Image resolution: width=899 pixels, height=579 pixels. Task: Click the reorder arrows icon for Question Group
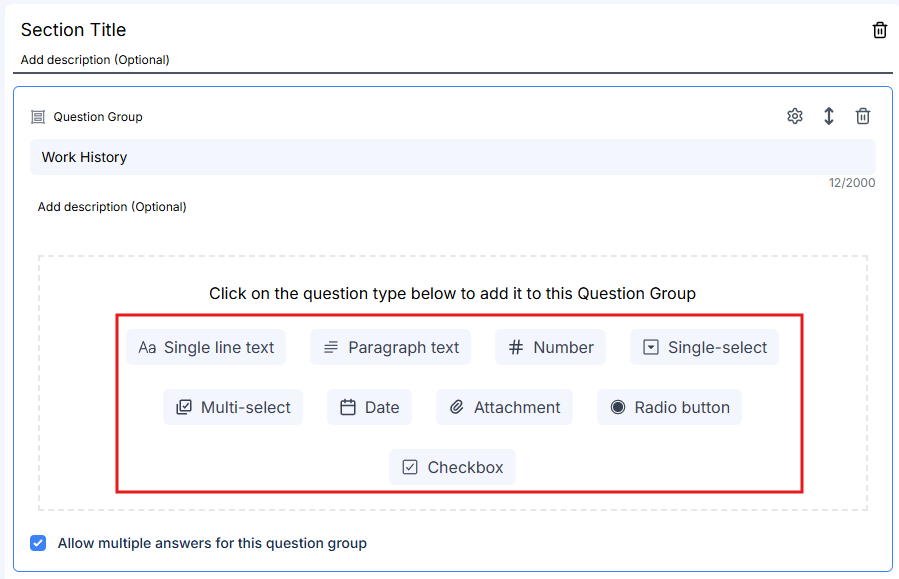(828, 116)
